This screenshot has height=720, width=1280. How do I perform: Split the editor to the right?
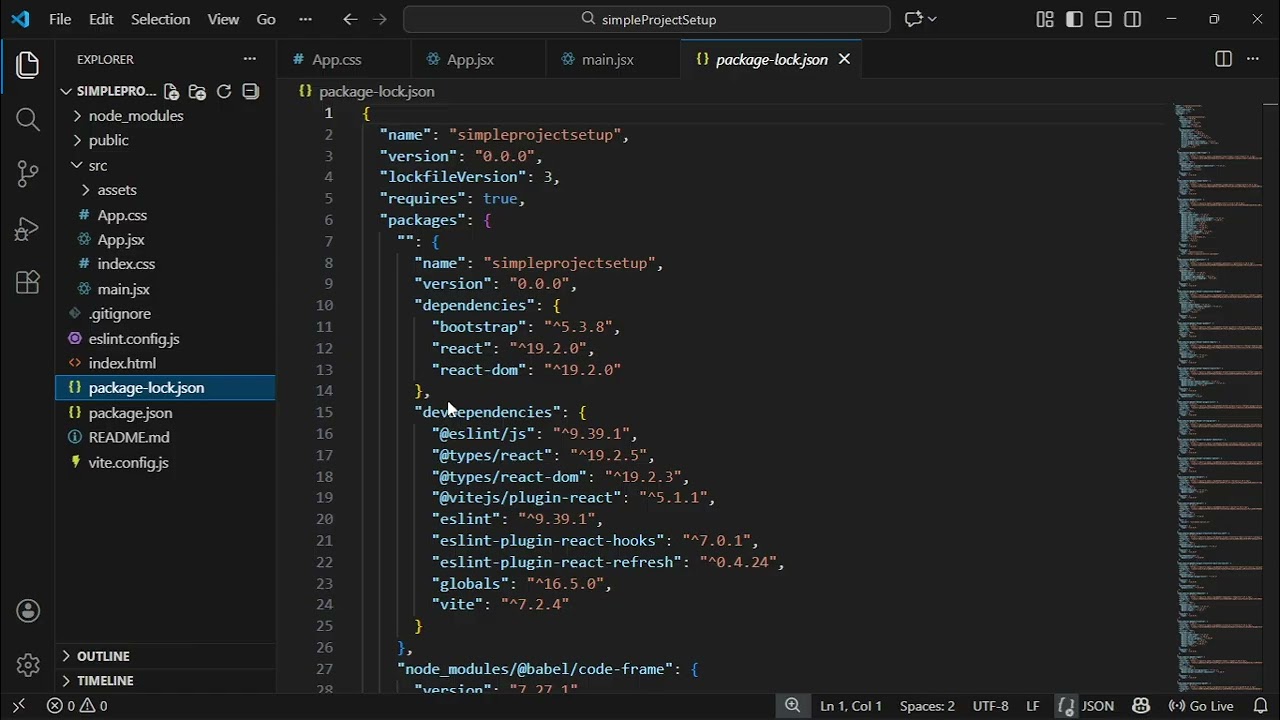click(x=1223, y=59)
